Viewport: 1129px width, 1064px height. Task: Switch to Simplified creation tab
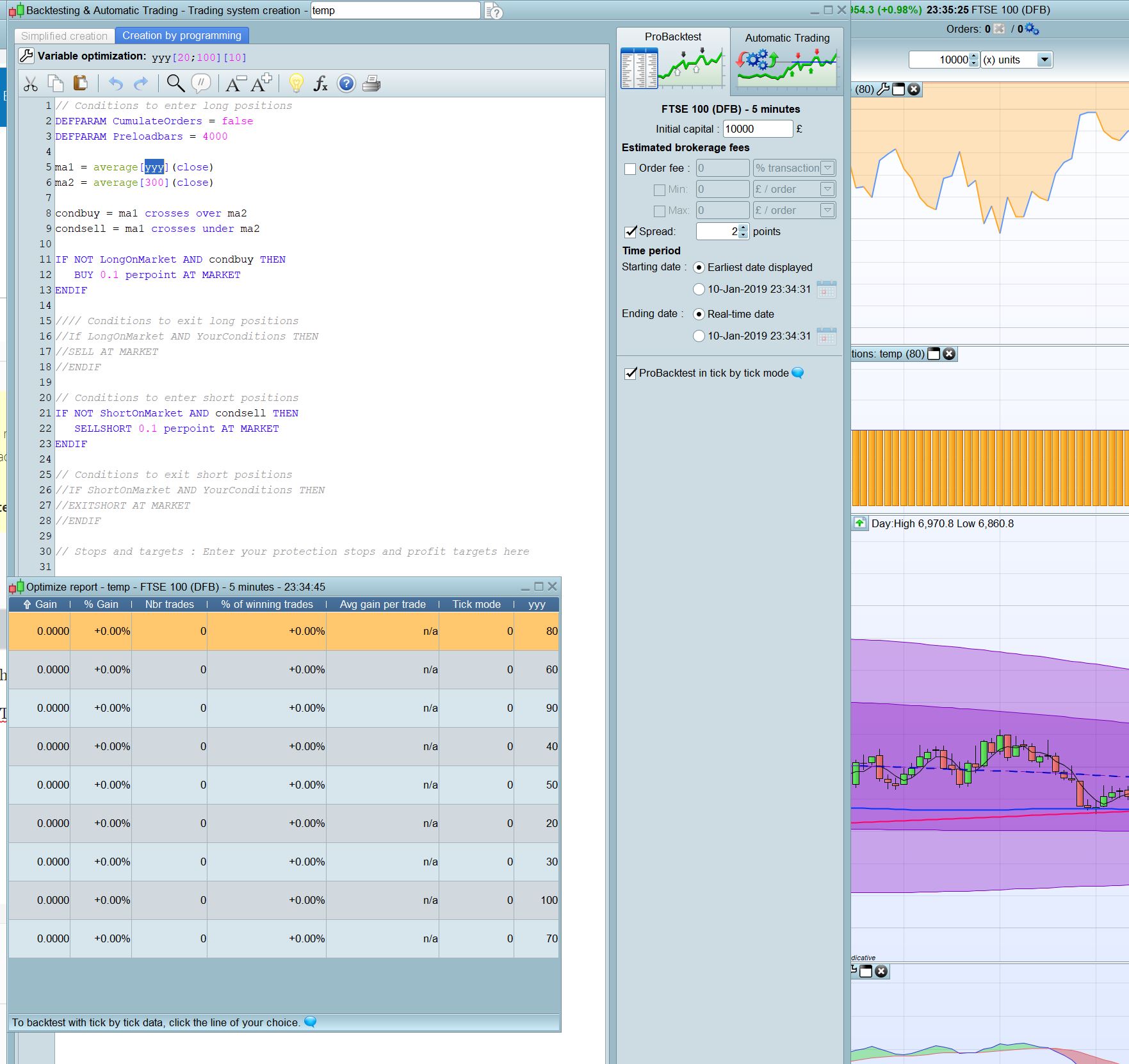click(64, 36)
